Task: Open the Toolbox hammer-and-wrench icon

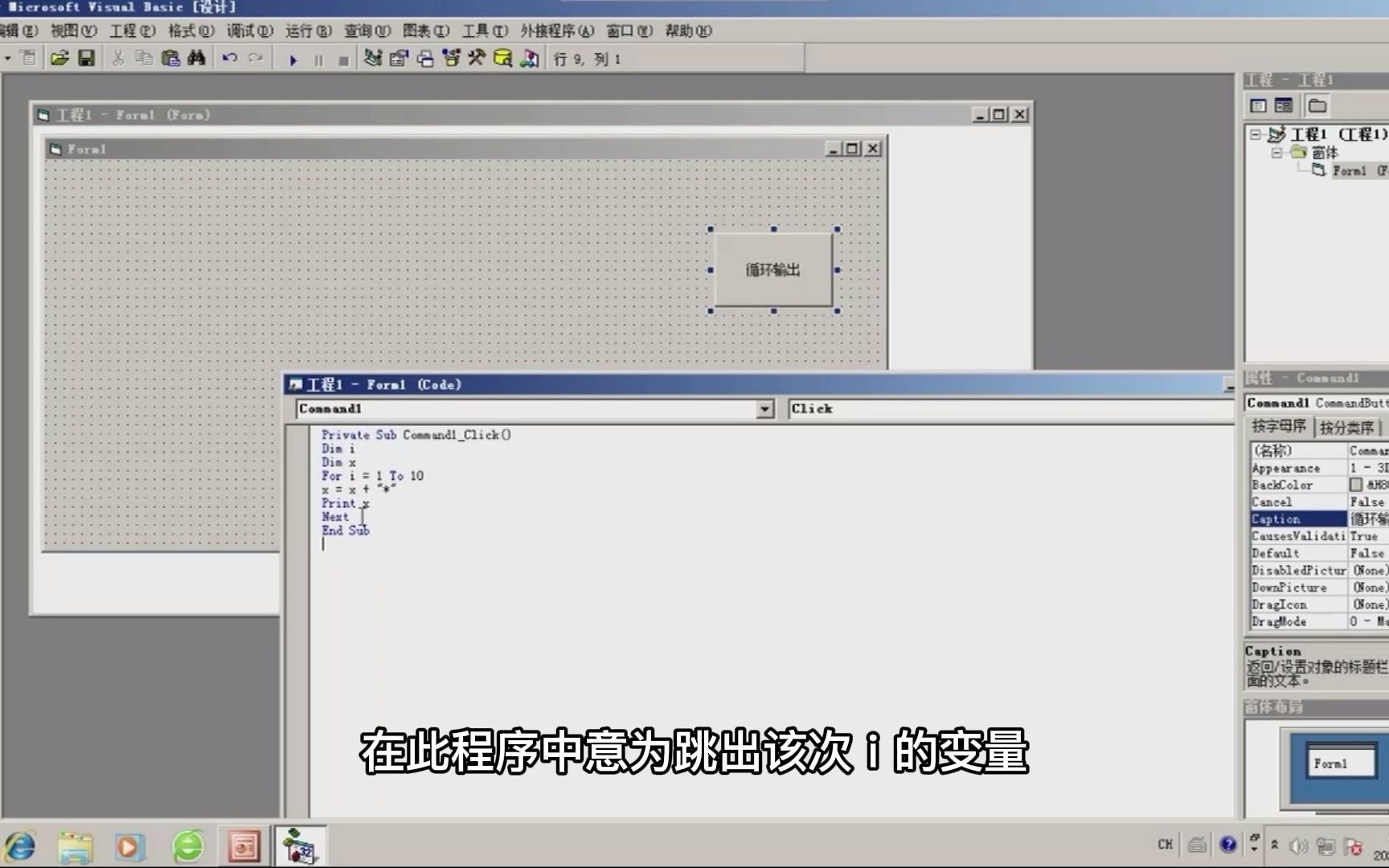Action: tap(477, 58)
